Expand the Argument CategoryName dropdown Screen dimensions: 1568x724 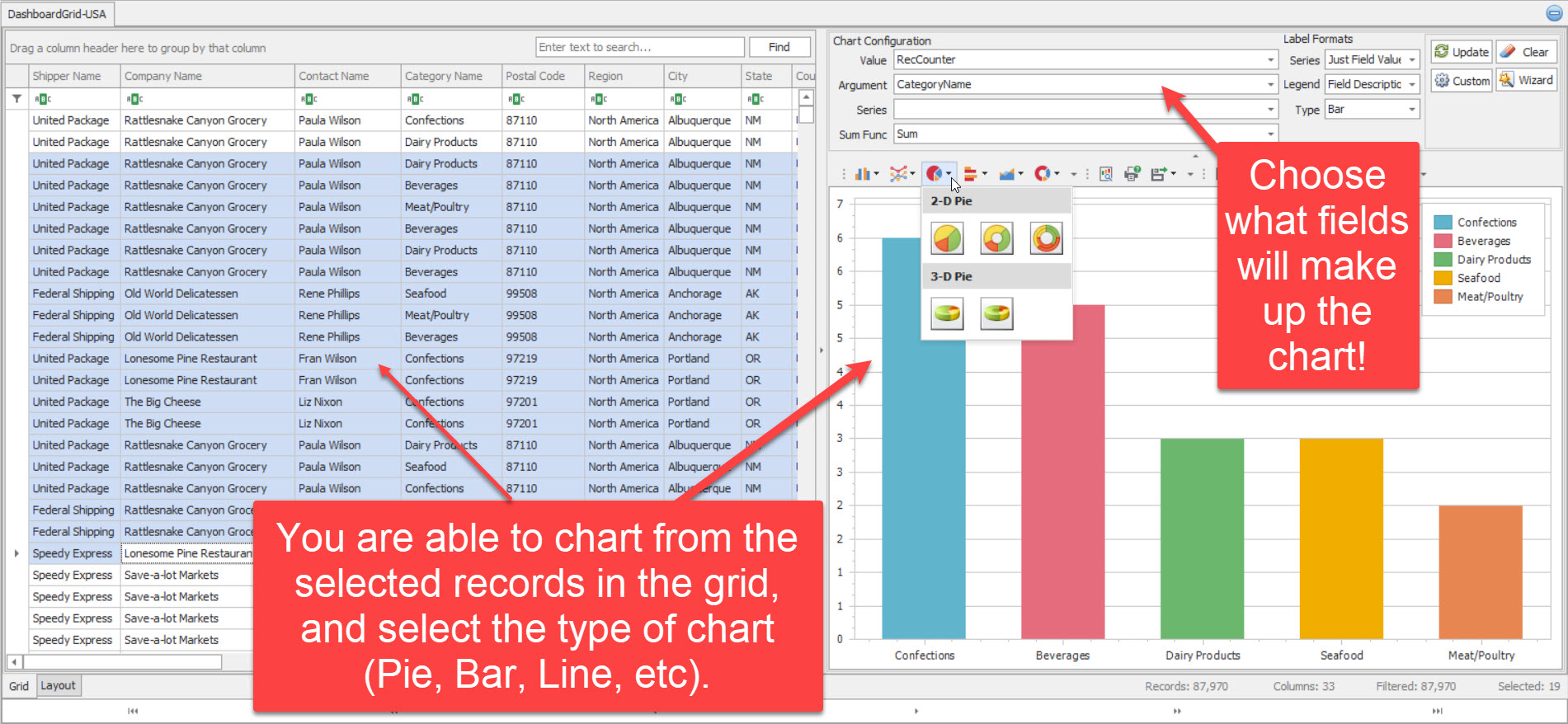(x=1270, y=85)
